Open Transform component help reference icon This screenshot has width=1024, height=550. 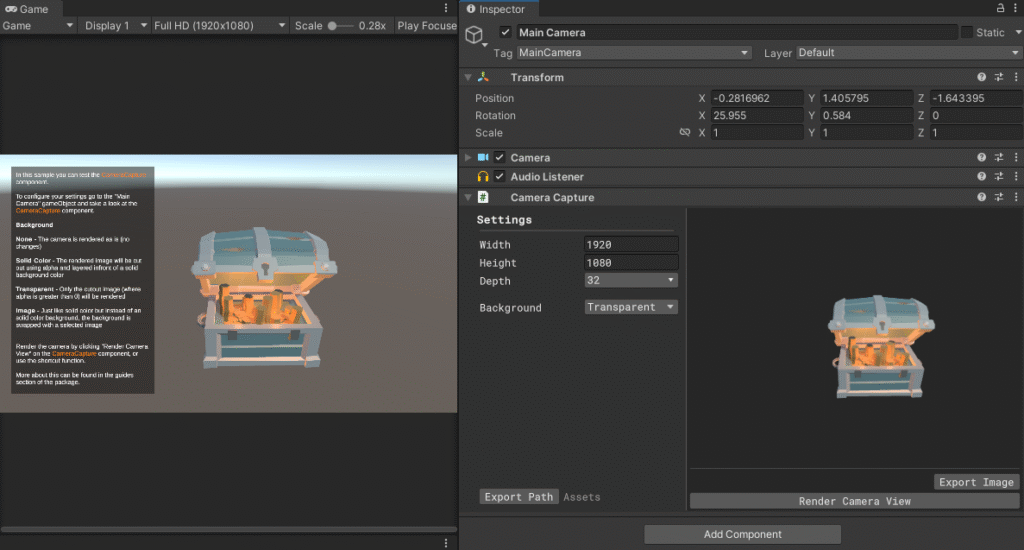pyautogui.click(x=982, y=77)
